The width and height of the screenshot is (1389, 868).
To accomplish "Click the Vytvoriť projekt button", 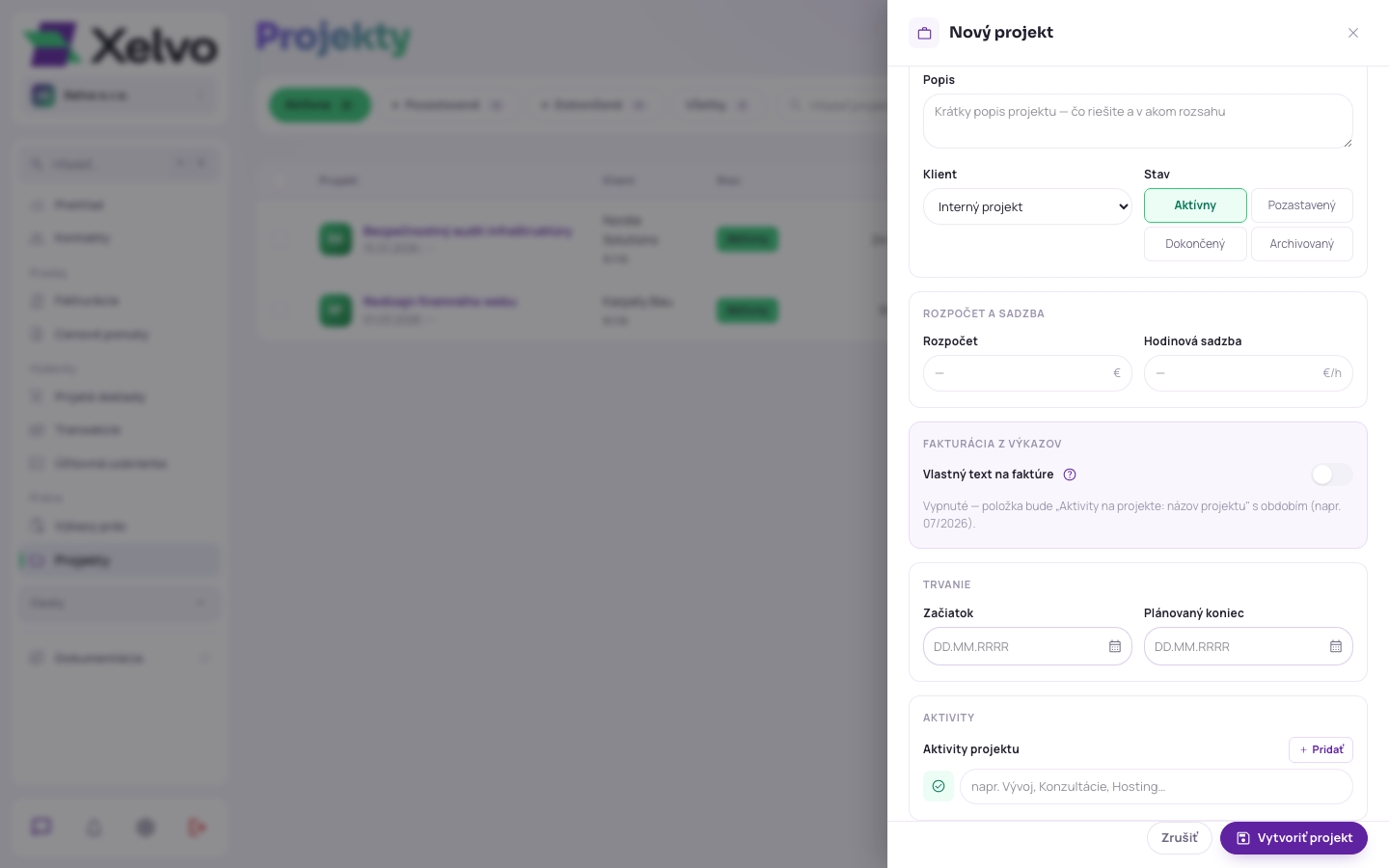I will [1294, 838].
